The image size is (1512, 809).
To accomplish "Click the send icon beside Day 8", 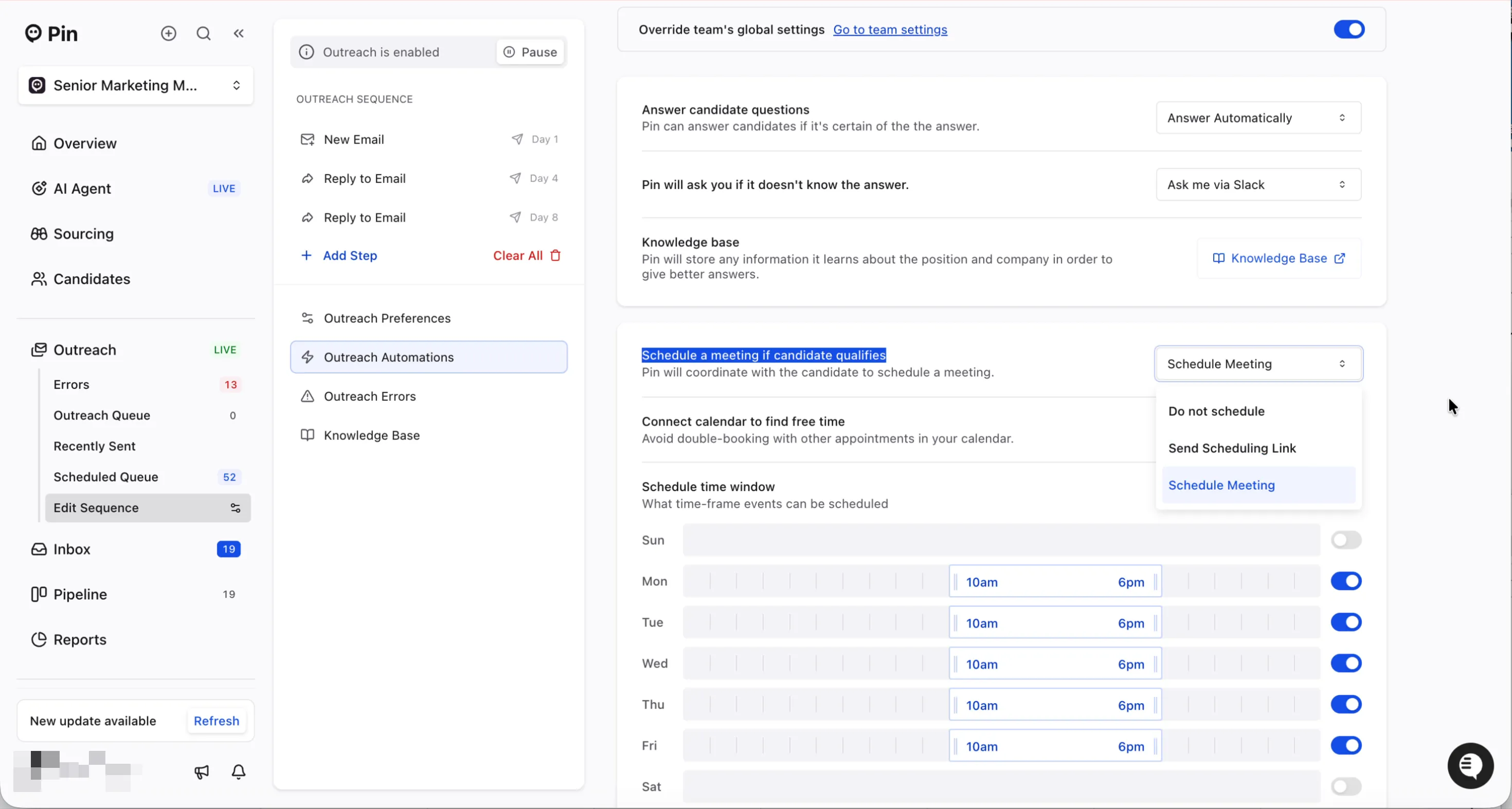I will click(x=515, y=217).
